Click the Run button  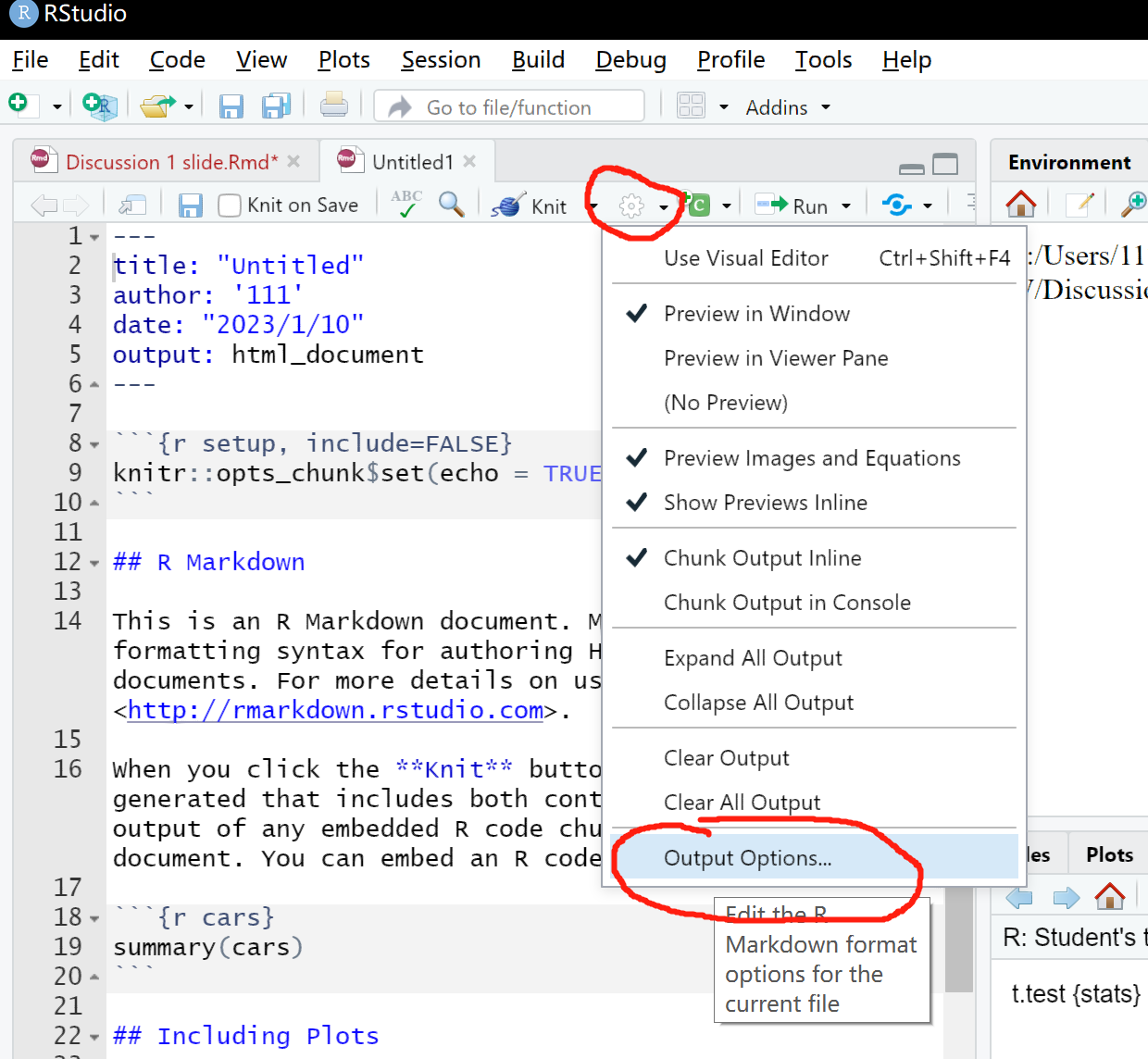[x=792, y=206]
